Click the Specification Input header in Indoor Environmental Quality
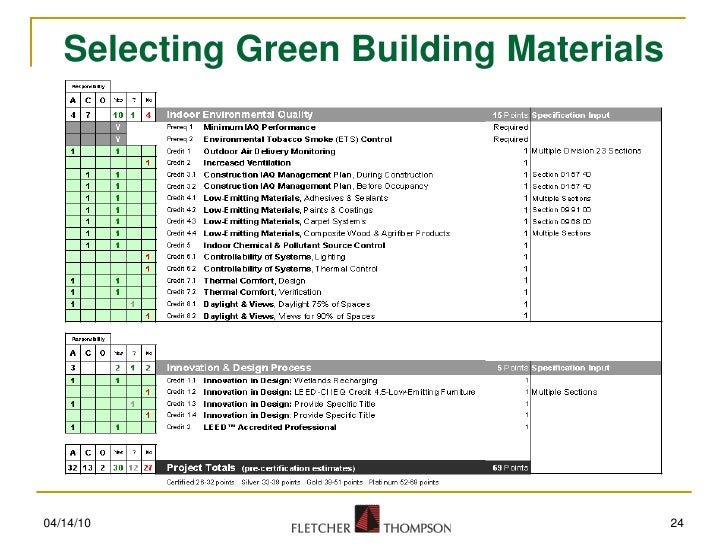728x546 pixels. tap(571, 115)
